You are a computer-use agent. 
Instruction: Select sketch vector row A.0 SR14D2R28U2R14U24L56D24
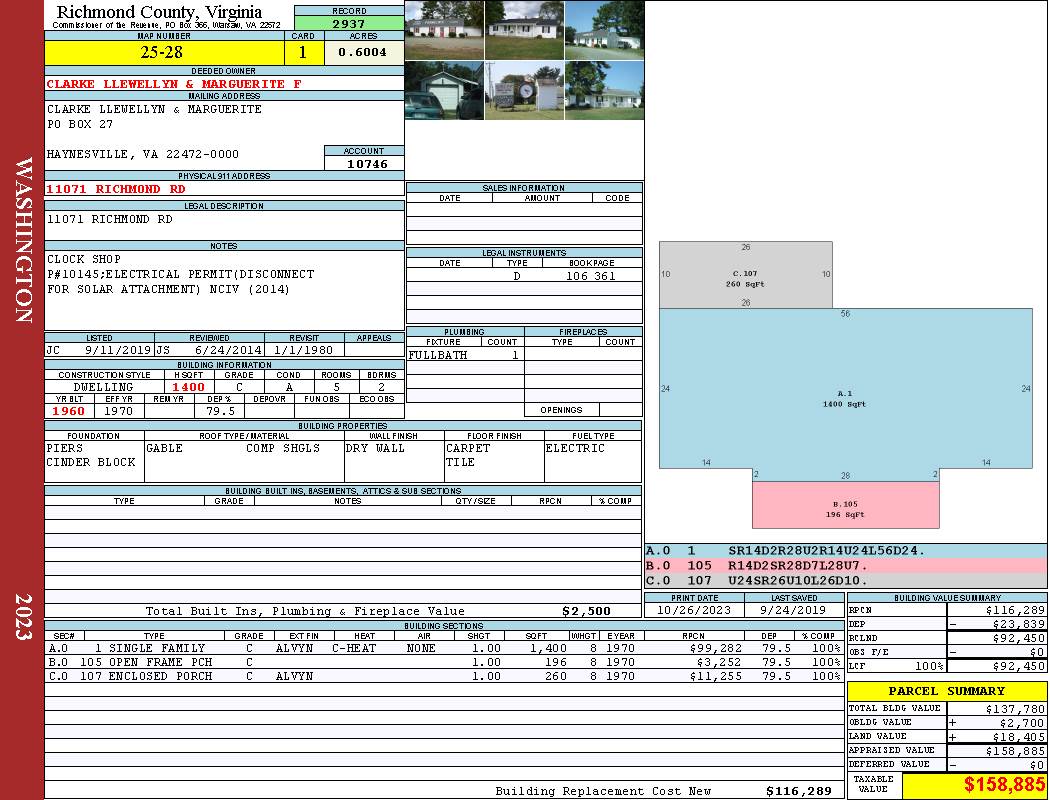[x=845, y=551]
